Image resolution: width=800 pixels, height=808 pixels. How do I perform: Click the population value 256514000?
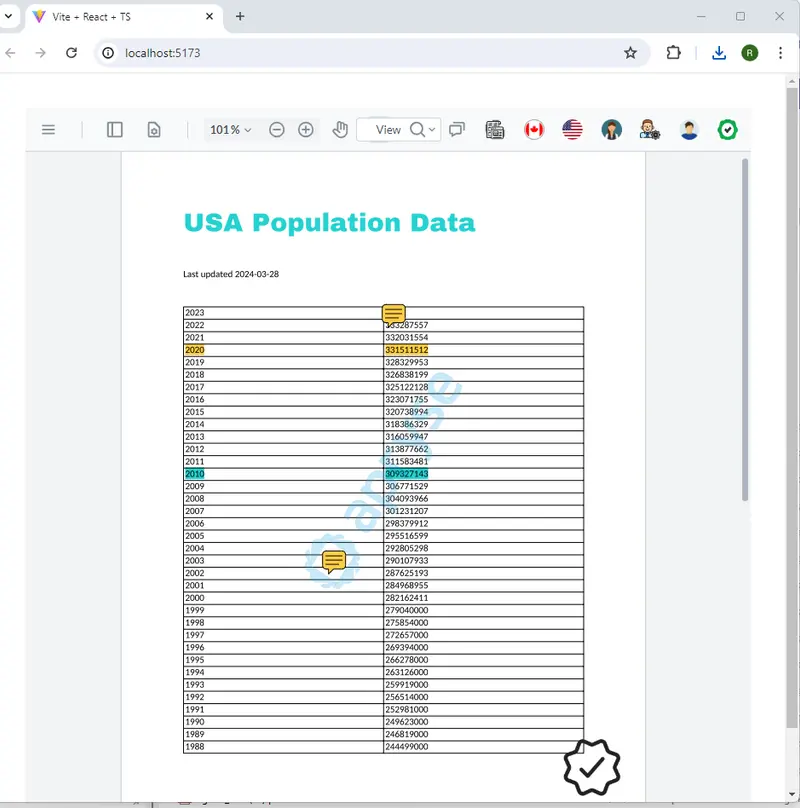pos(407,697)
